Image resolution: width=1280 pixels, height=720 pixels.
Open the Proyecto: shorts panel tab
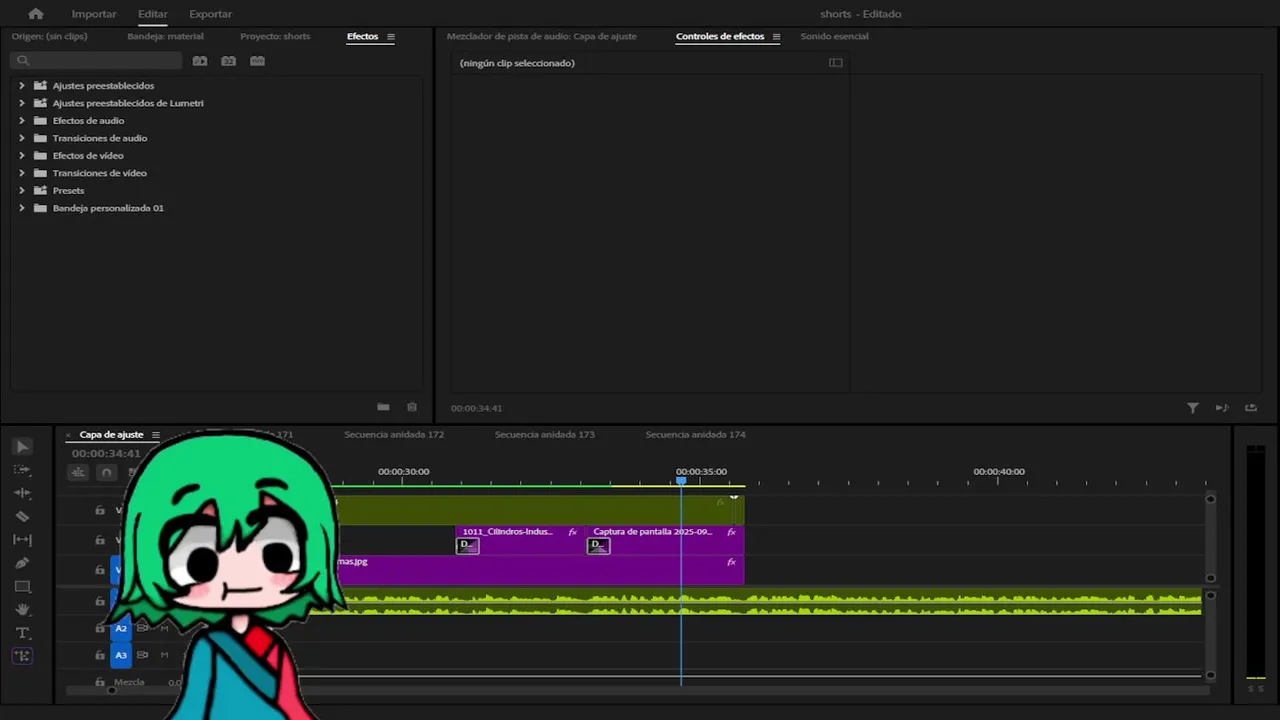tap(275, 36)
